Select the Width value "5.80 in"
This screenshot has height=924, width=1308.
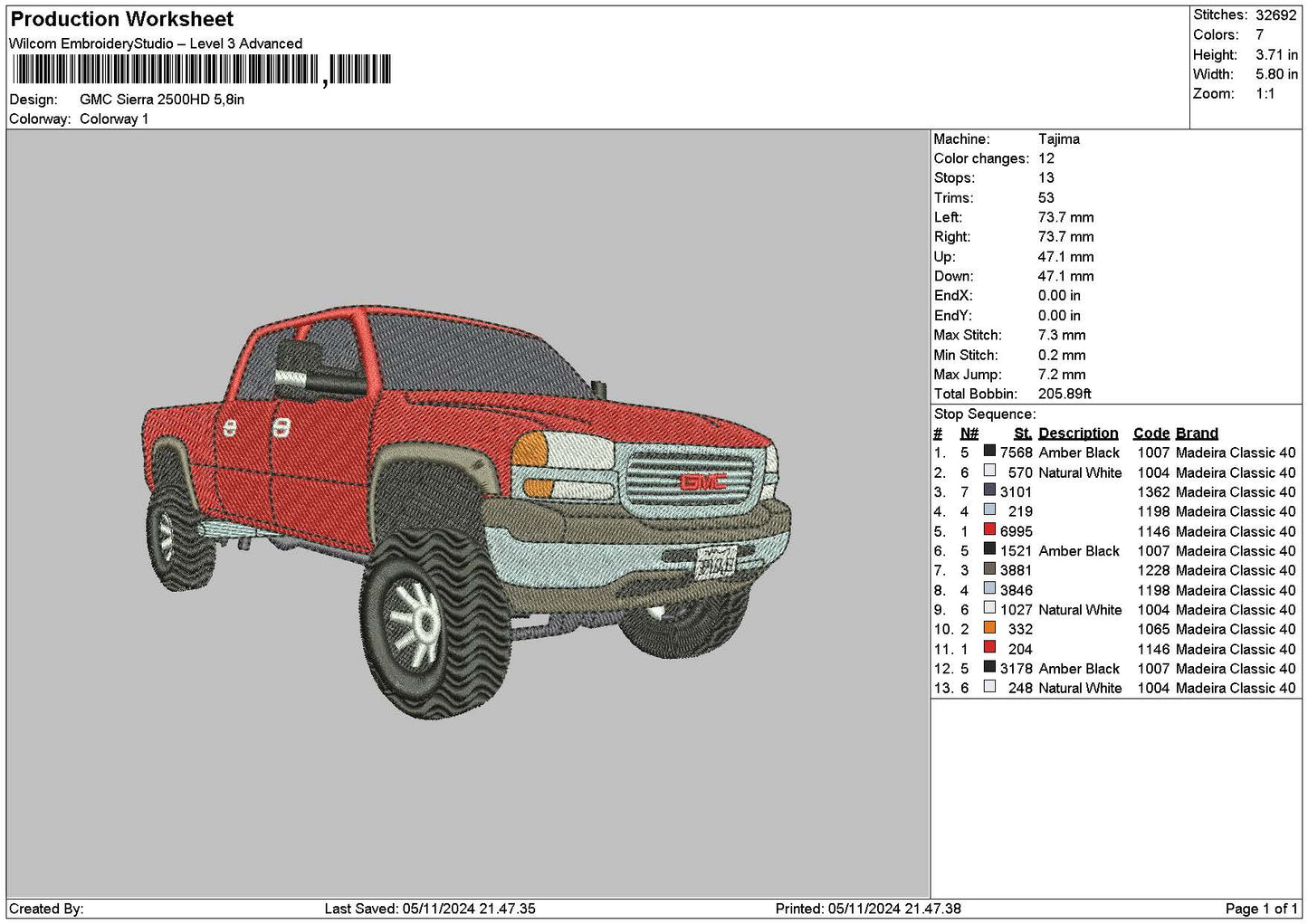[x=1276, y=74]
